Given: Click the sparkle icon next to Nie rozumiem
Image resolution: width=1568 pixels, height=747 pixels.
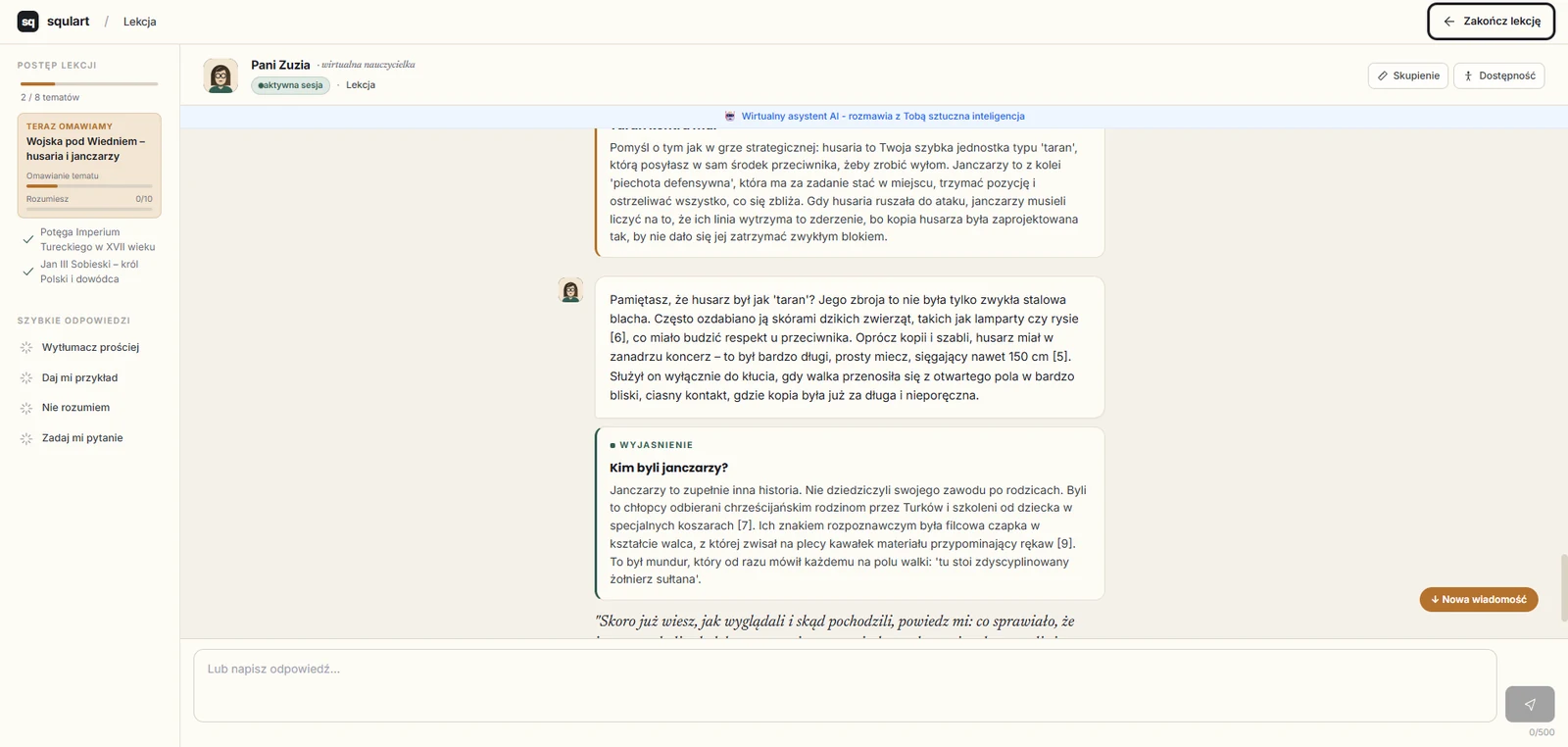Looking at the screenshot, I should (x=26, y=408).
